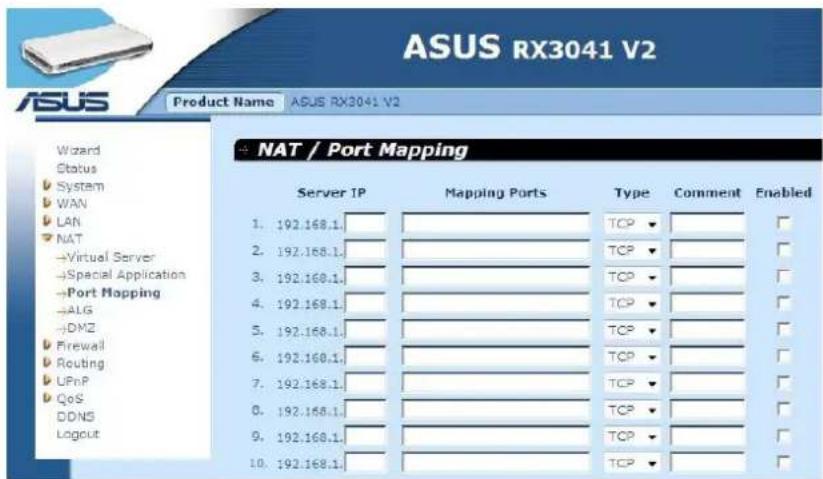Focus the Comment field for row 6
823x479 pixels.
(x=708, y=357)
